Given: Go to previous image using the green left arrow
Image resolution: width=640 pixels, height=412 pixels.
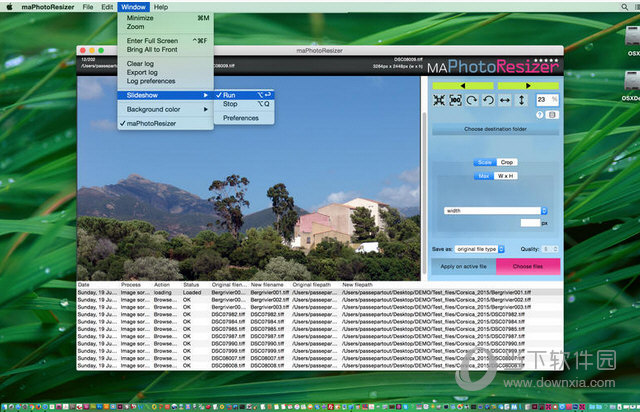Looking at the screenshot, I should click(463, 86).
